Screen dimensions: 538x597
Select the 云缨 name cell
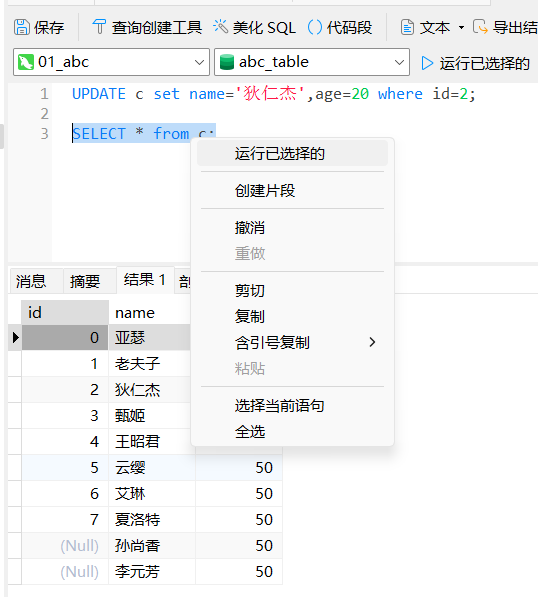[152, 468]
